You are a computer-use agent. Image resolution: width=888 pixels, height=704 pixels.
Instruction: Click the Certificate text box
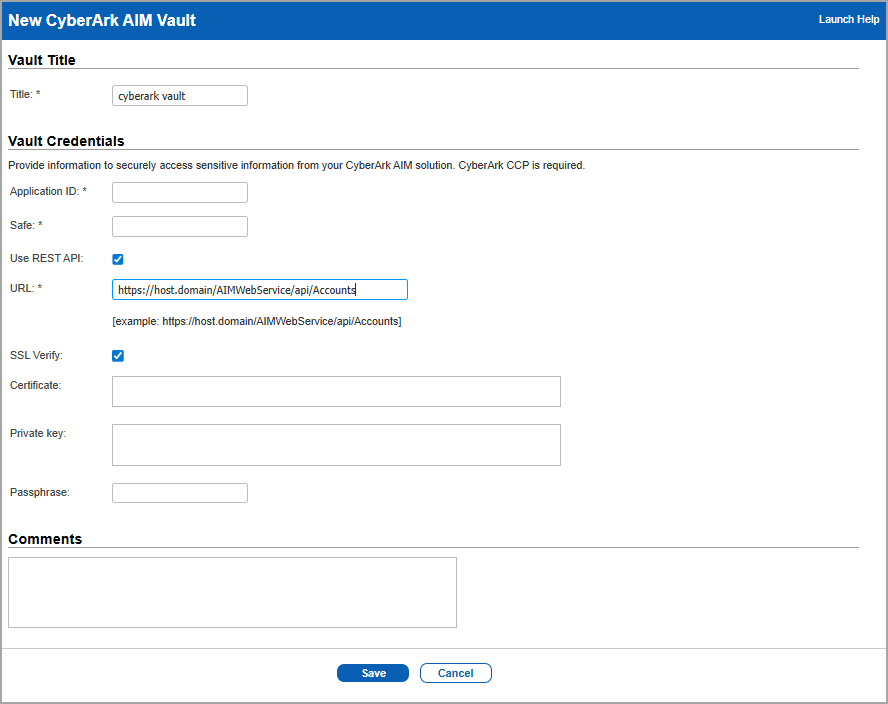pos(336,391)
